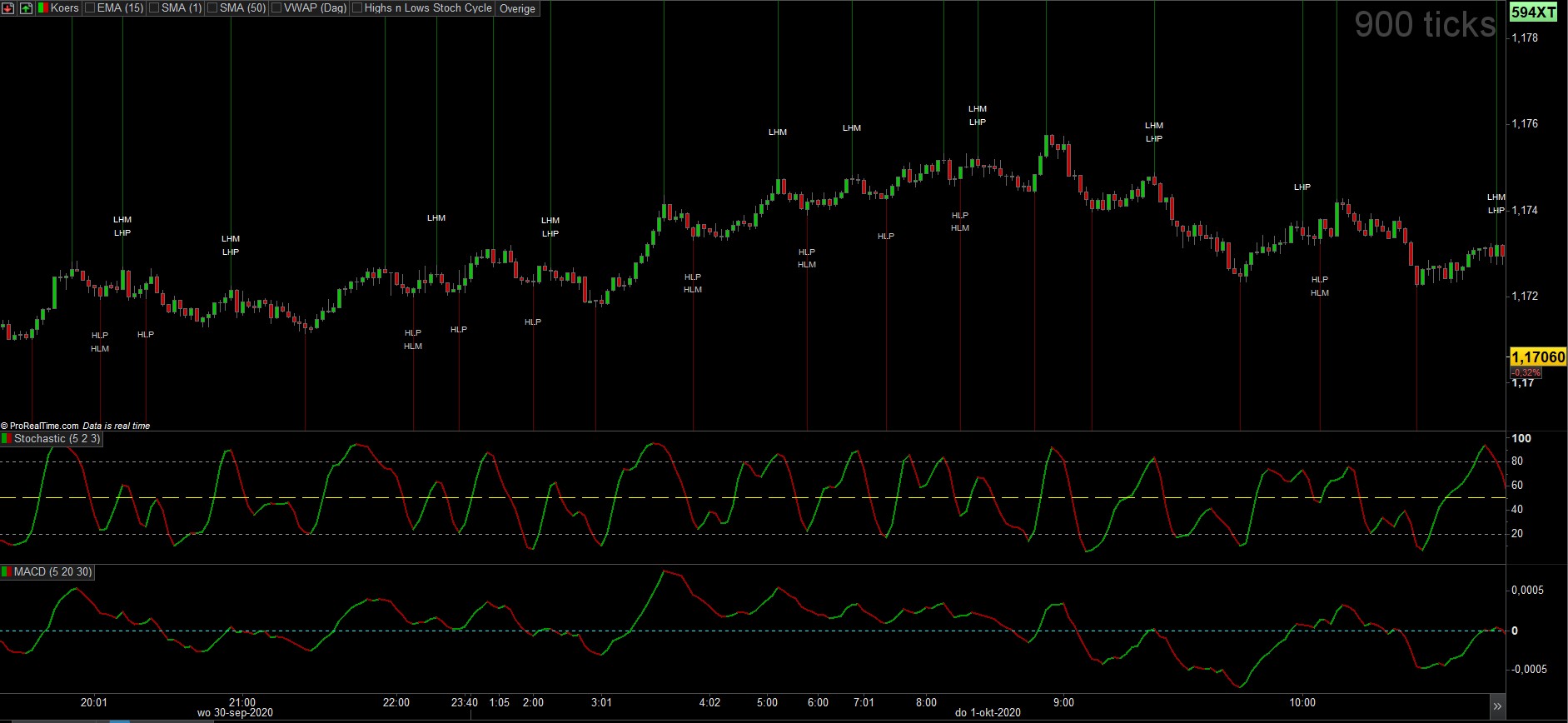This screenshot has height=723, width=1568.
Task: Click the 20 level on the Stochastic axis
Action: click(1517, 534)
